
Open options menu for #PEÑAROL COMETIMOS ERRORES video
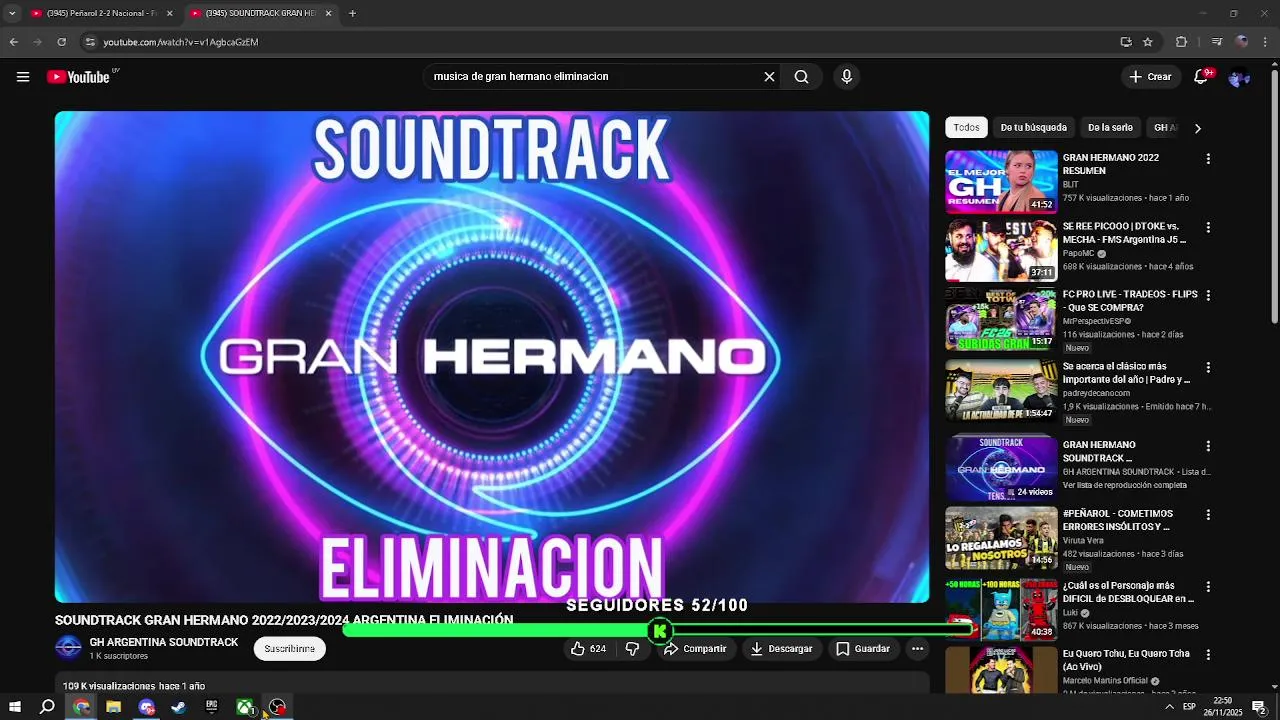click(x=1208, y=515)
